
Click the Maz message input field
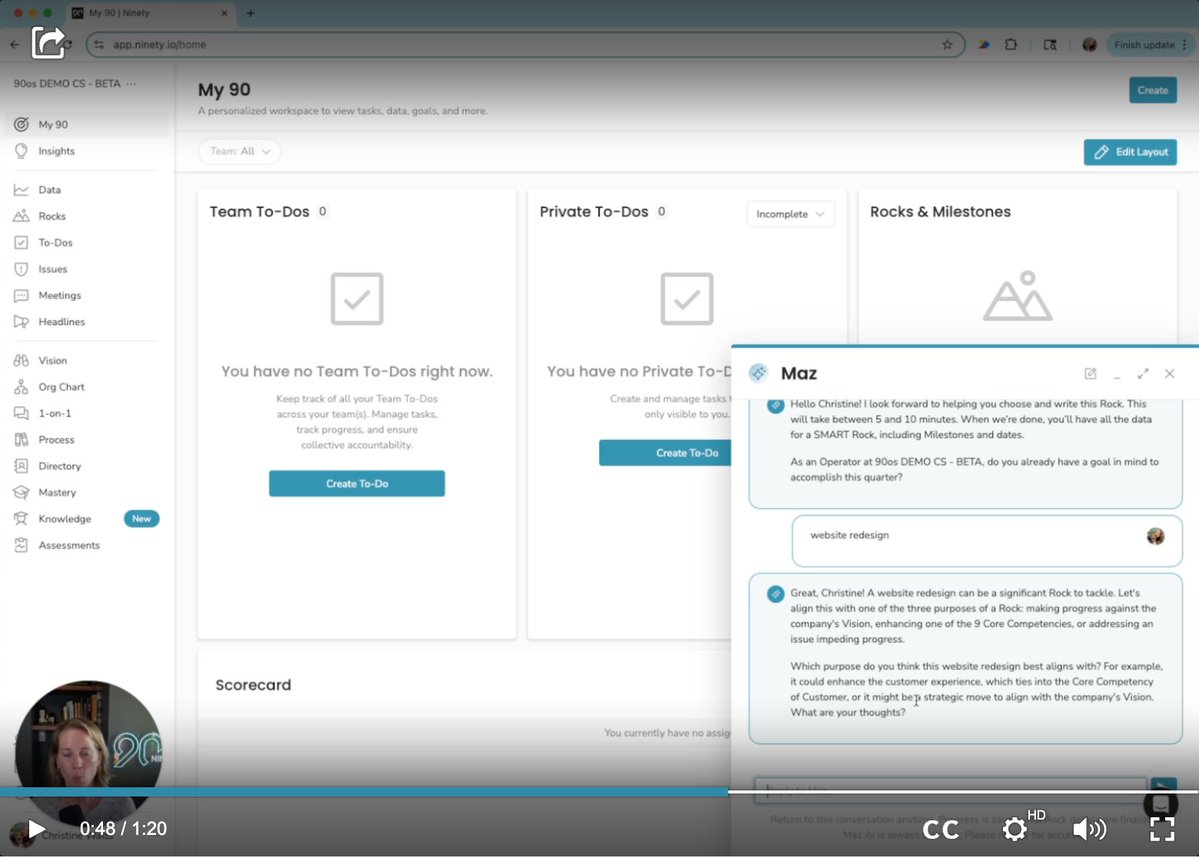[950, 790]
